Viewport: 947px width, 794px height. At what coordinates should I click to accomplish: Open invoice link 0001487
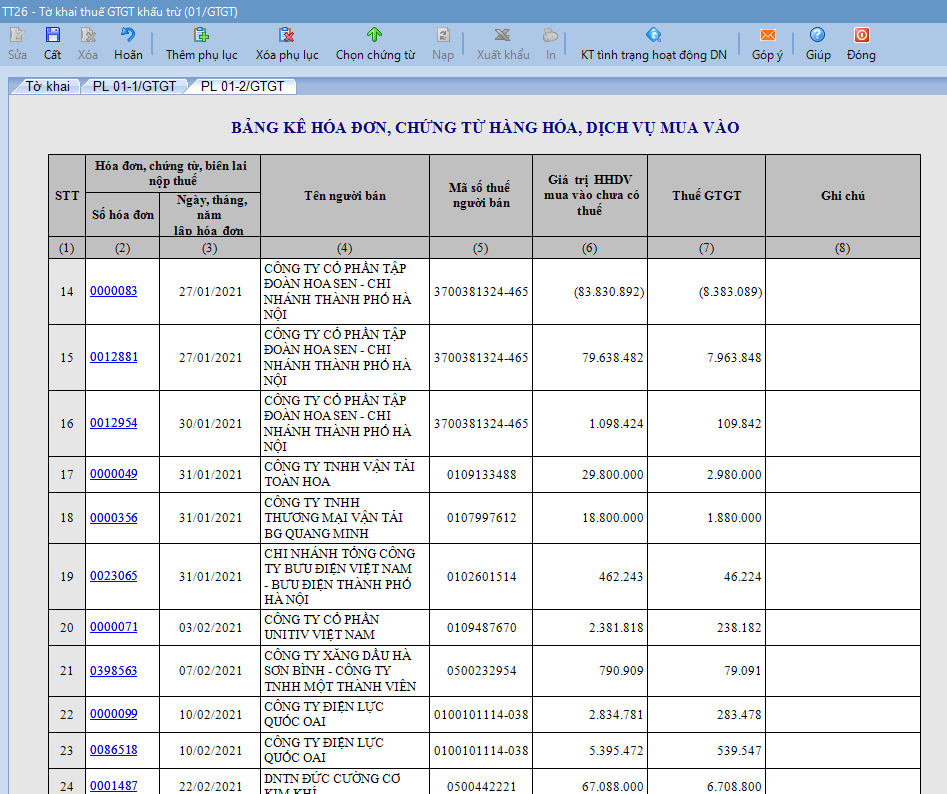(114, 786)
